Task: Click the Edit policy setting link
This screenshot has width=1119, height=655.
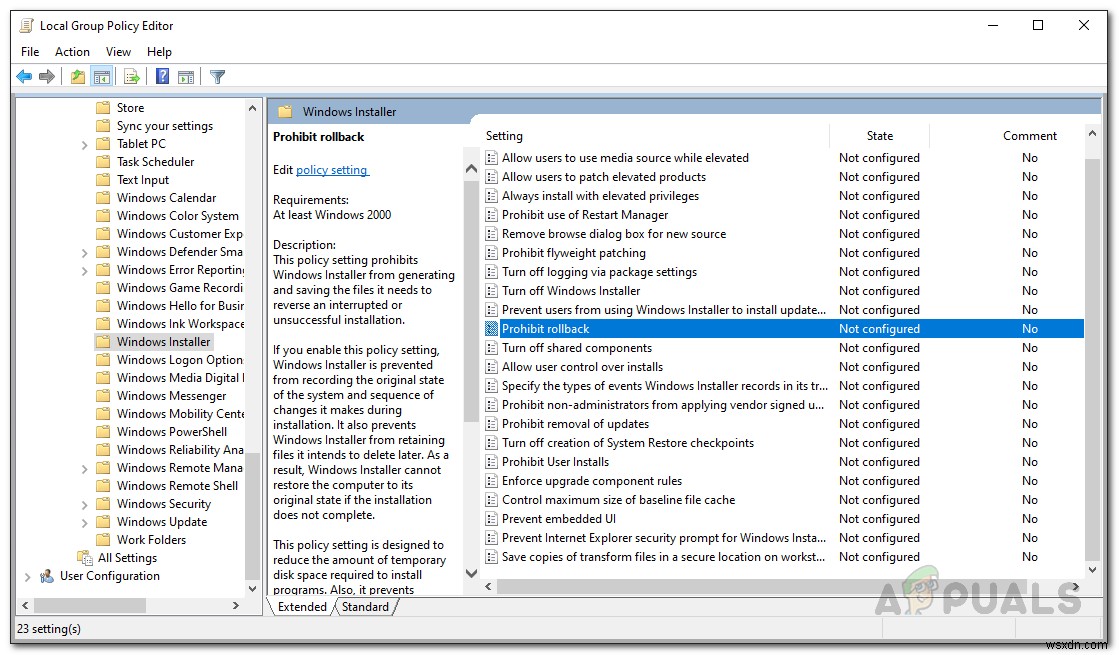Action: (x=332, y=170)
